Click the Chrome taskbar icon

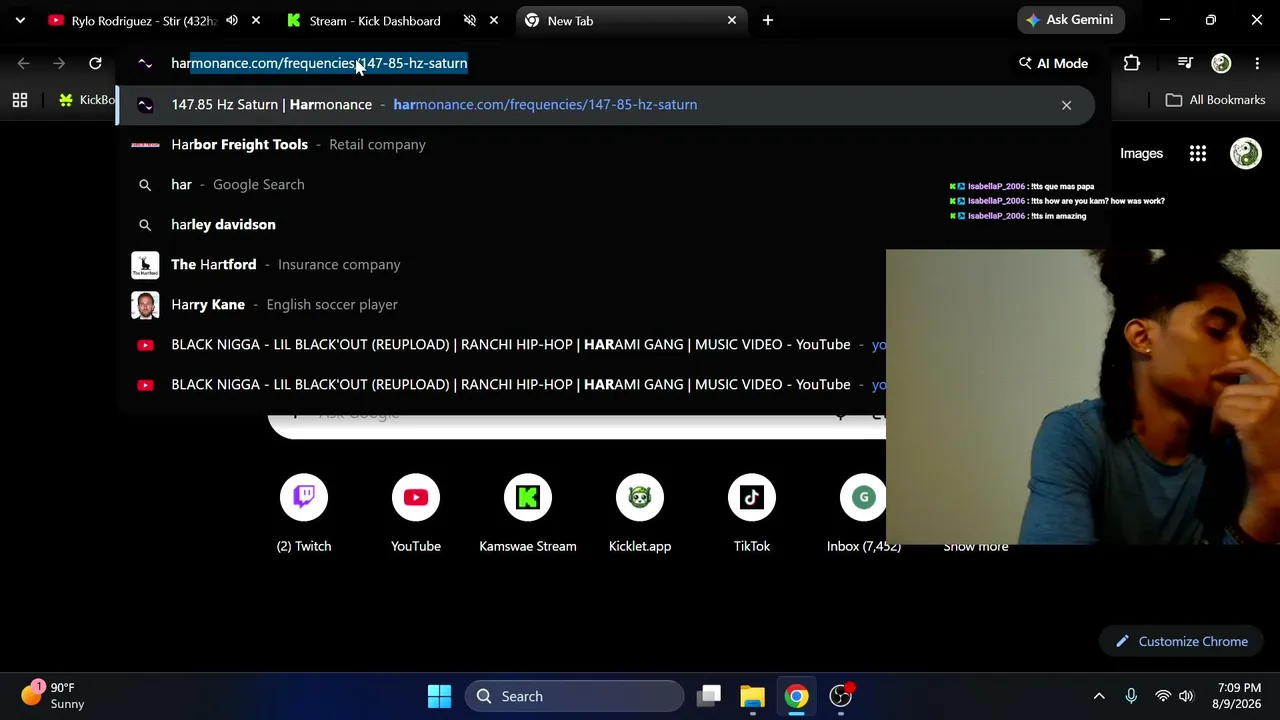pyautogui.click(x=796, y=696)
